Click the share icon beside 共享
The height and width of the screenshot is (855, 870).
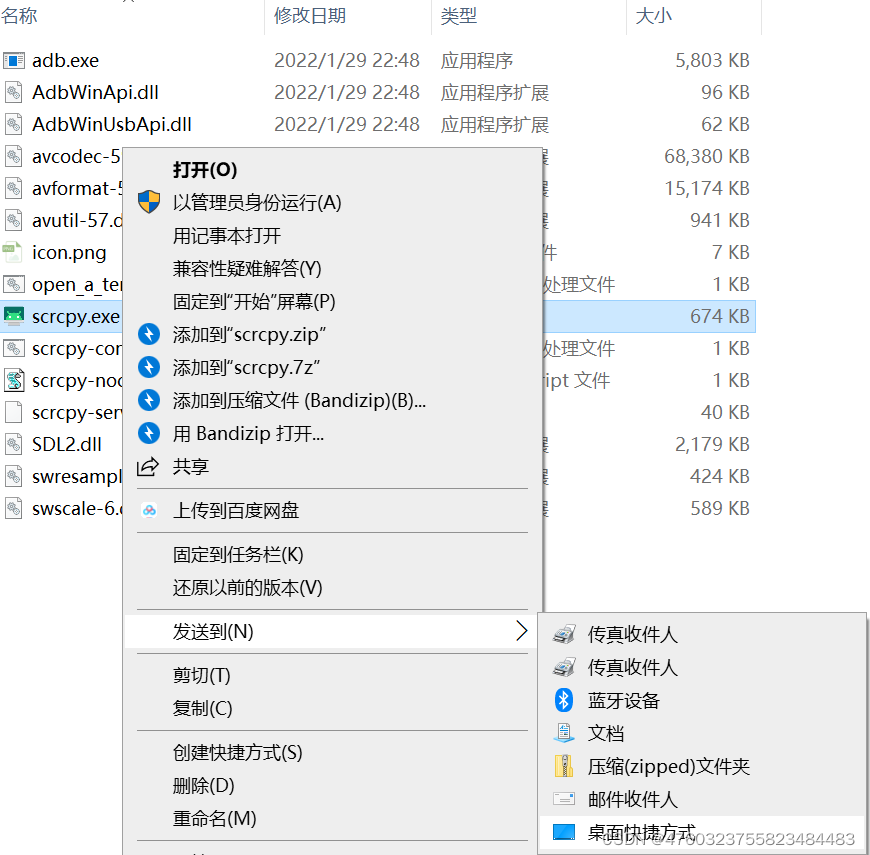(148, 467)
